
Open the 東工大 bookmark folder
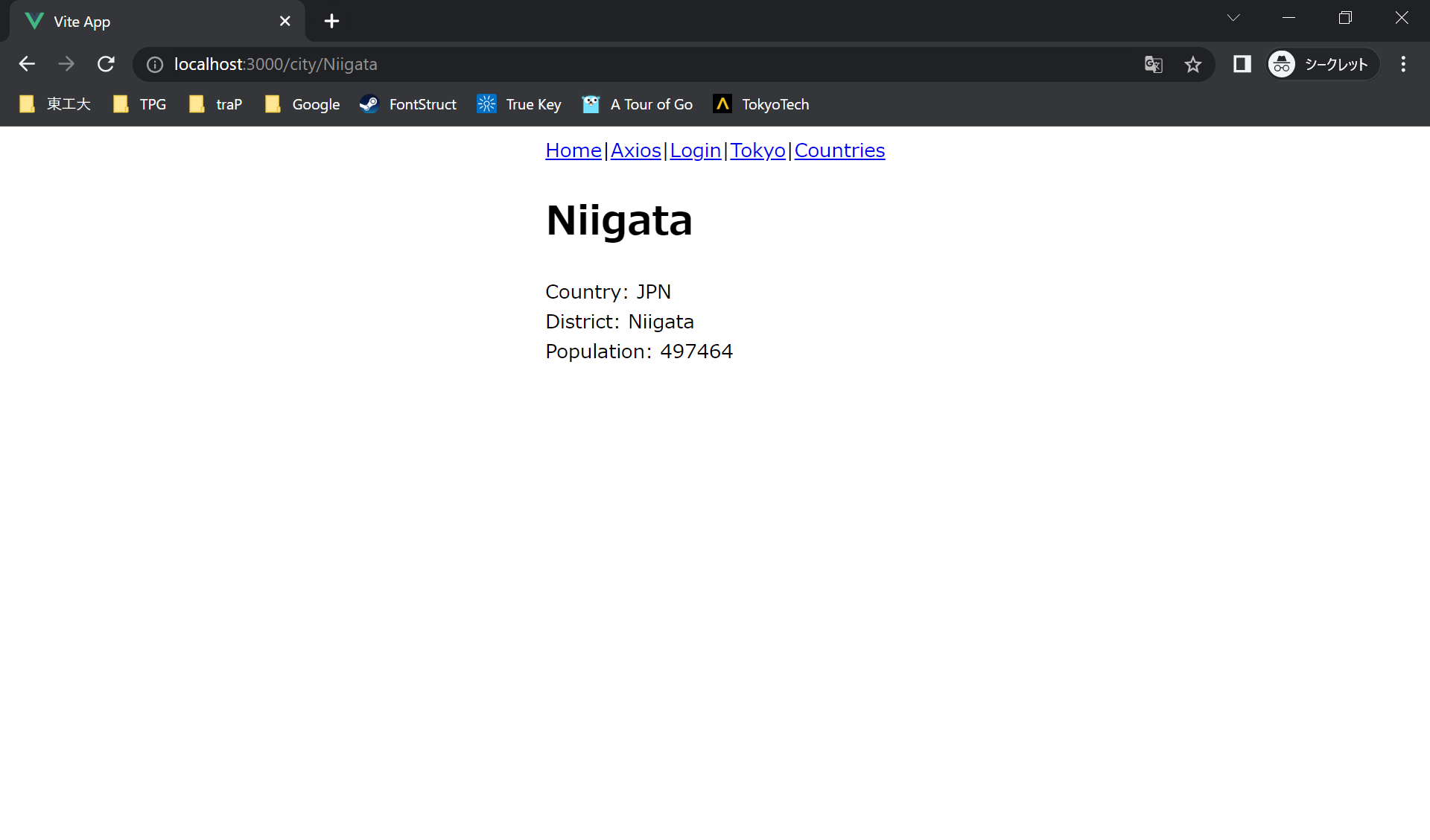coord(54,104)
